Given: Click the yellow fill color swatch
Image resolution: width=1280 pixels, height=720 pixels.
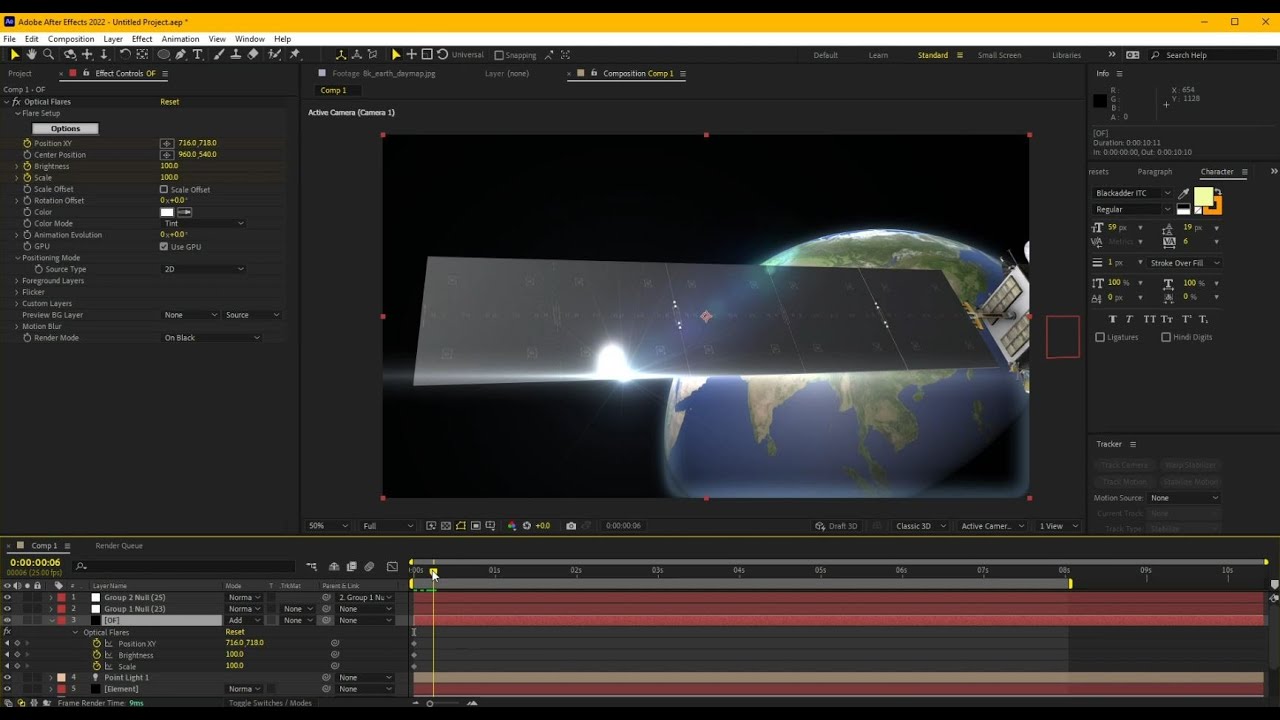Looking at the screenshot, I should click(1203, 196).
